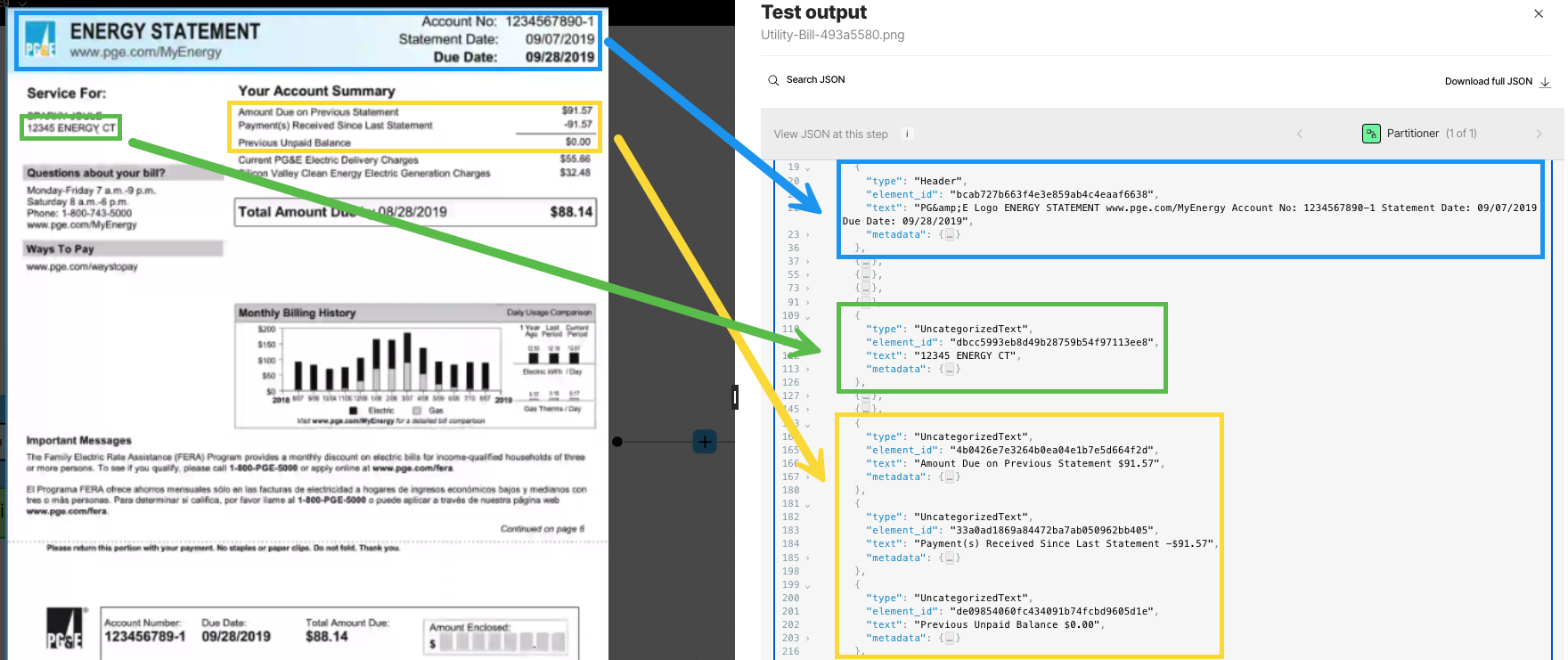Expand the folded object at line 91
Screen dimensions: 1568x660
pyautogui.click(x=808, y=303)
